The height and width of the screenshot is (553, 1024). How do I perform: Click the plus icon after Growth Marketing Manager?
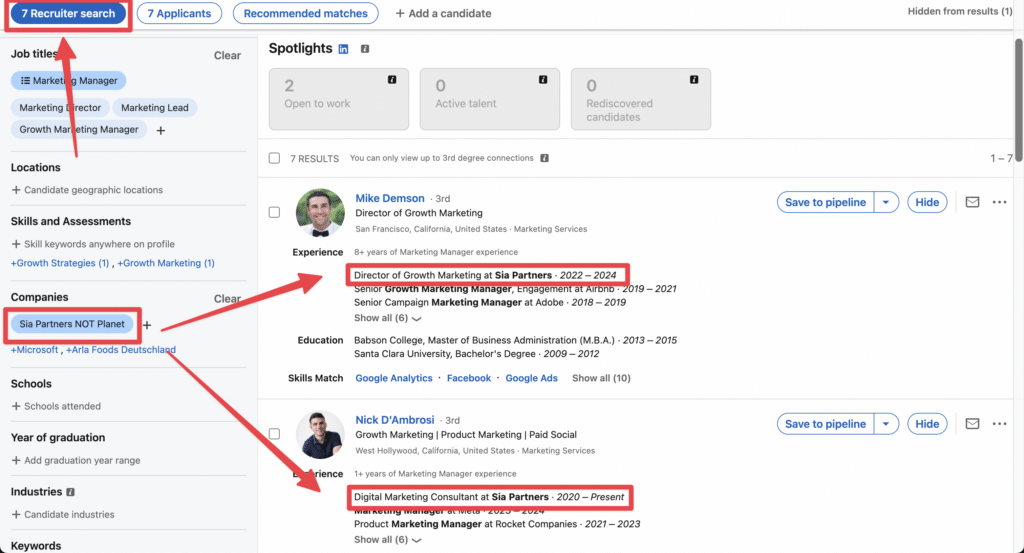click(x=161, y=131)
